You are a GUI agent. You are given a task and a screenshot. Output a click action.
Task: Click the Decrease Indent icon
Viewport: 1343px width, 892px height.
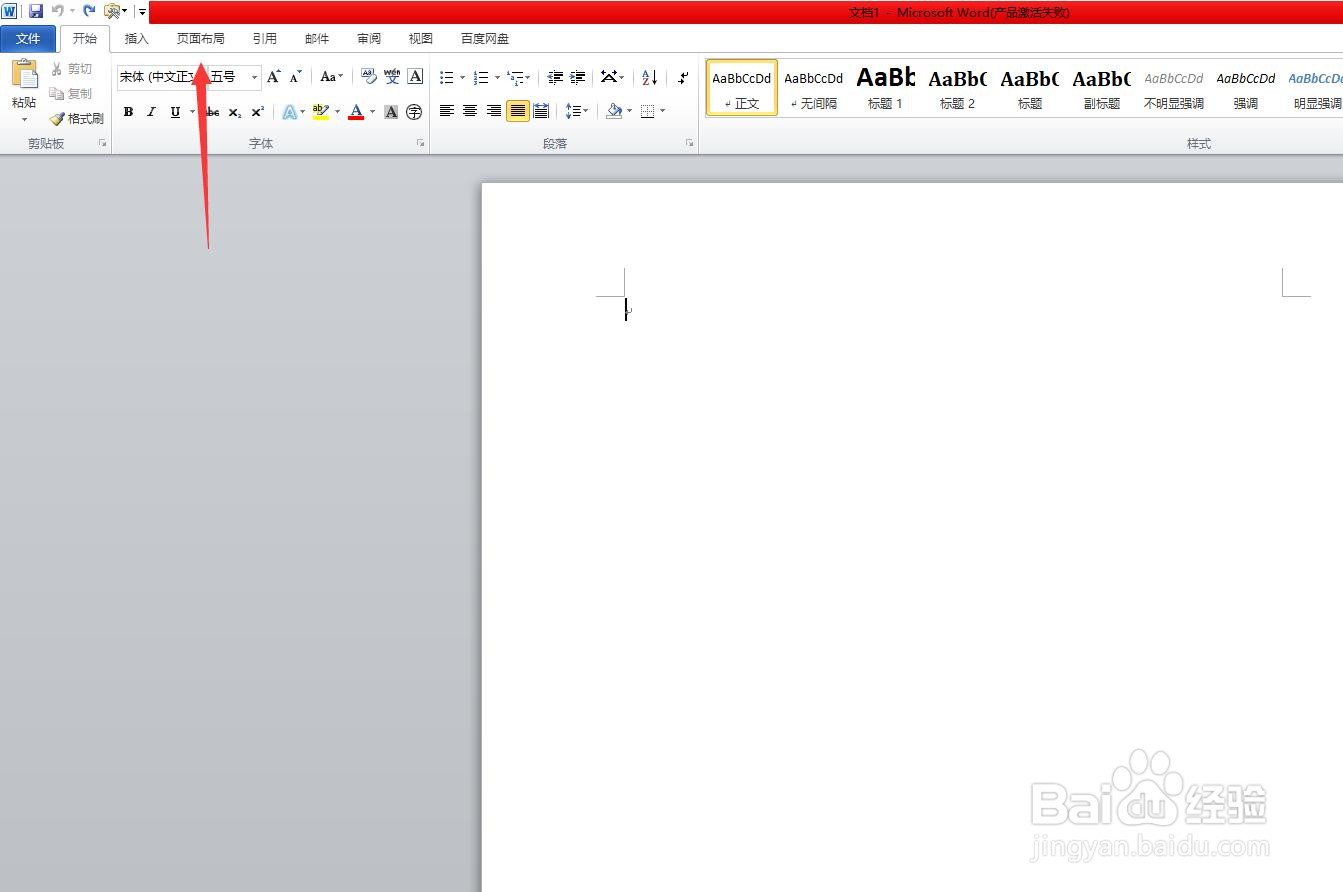(555, 77)
